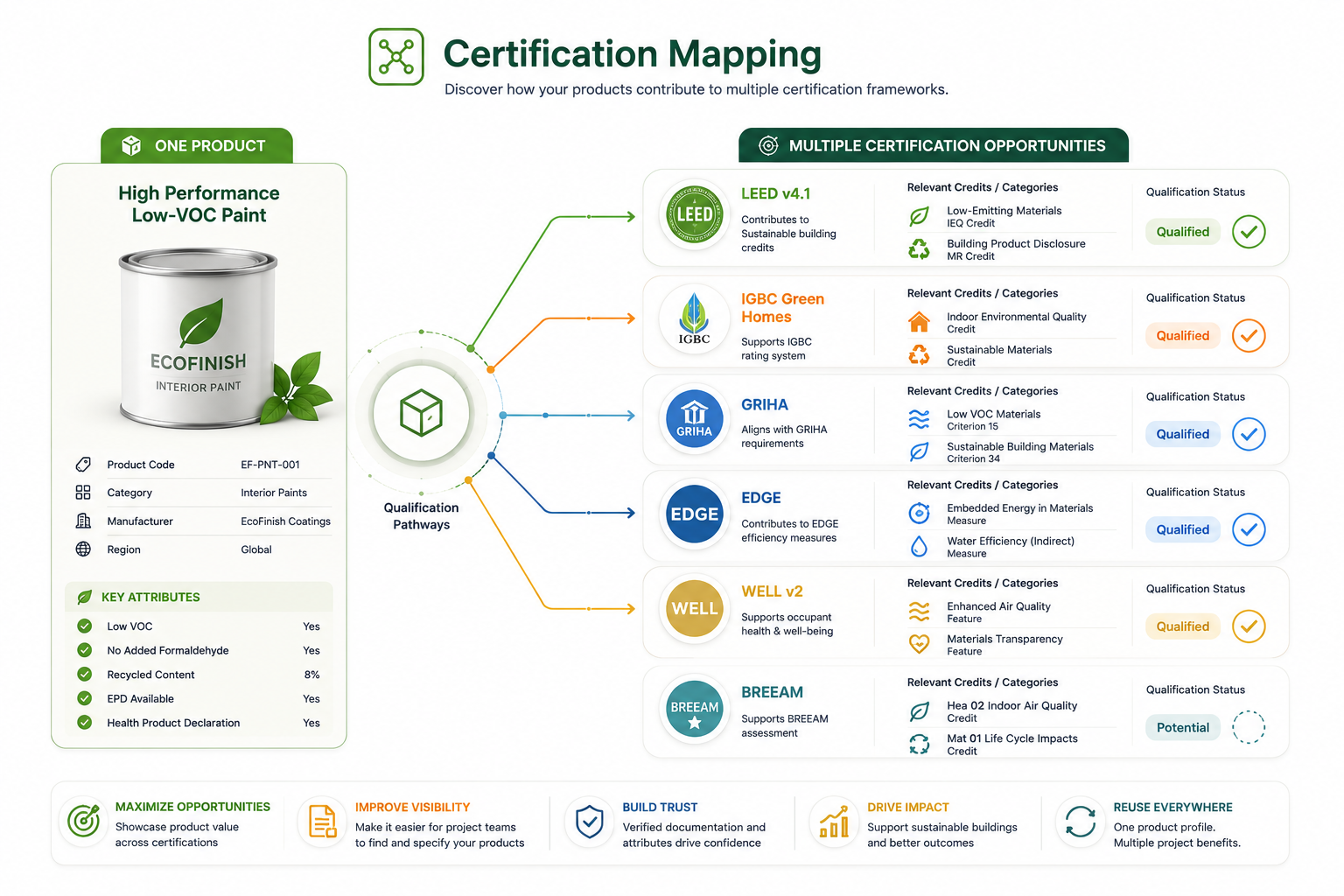This screenshot has height=896, width=1344.
Task: Toggle the EPD Available checkmark
Action: click(85, 698)
